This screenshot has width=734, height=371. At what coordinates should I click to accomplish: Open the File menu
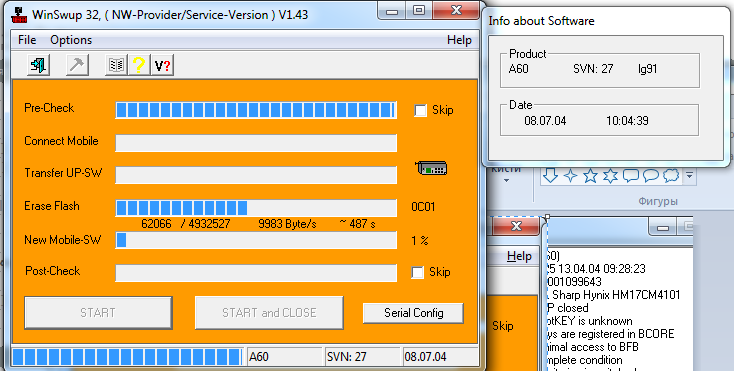tap(27, 40)
